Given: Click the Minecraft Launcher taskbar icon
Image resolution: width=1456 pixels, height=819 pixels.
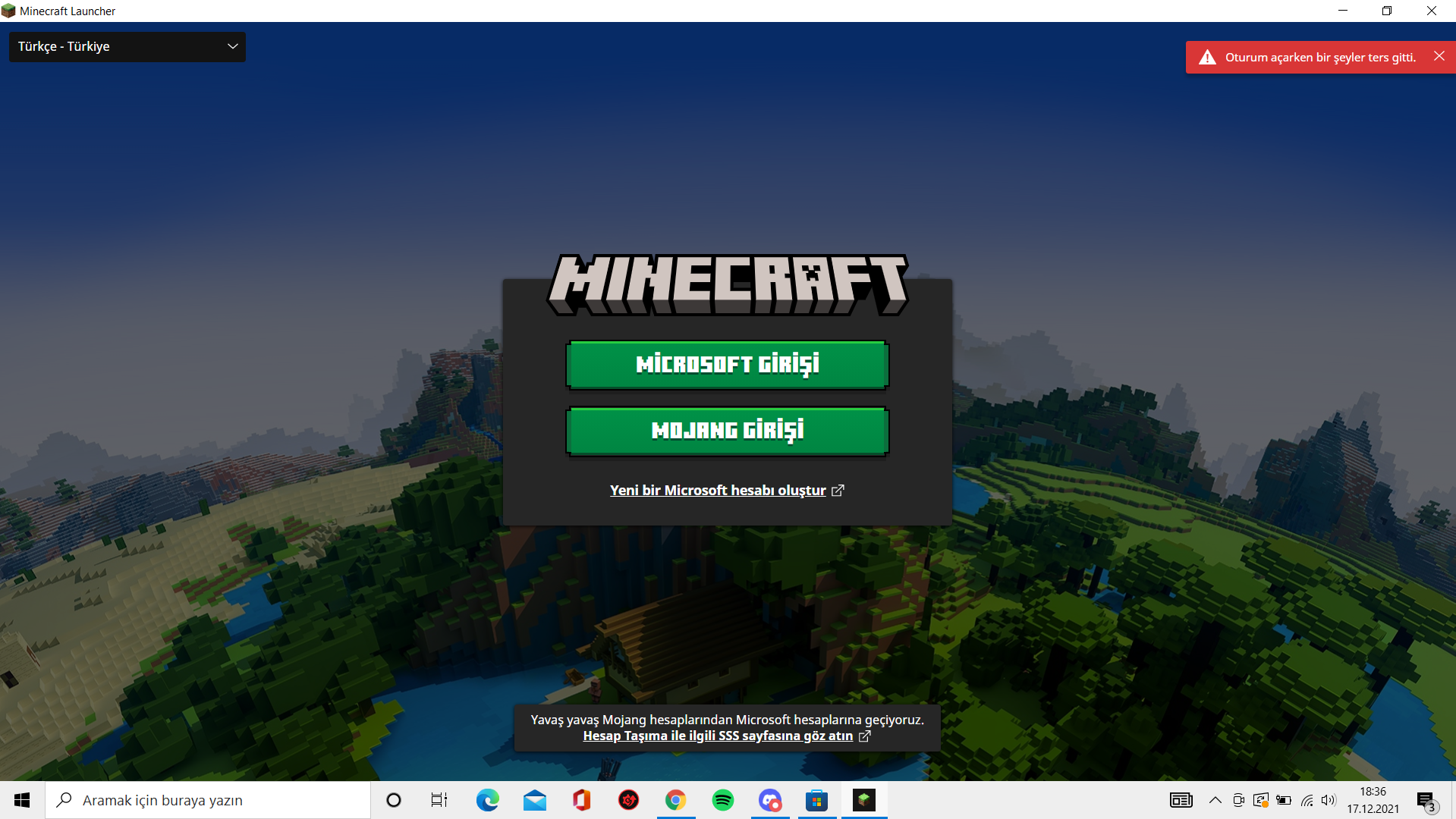Looking at the screenshot, I should click(x=864, y=800).
